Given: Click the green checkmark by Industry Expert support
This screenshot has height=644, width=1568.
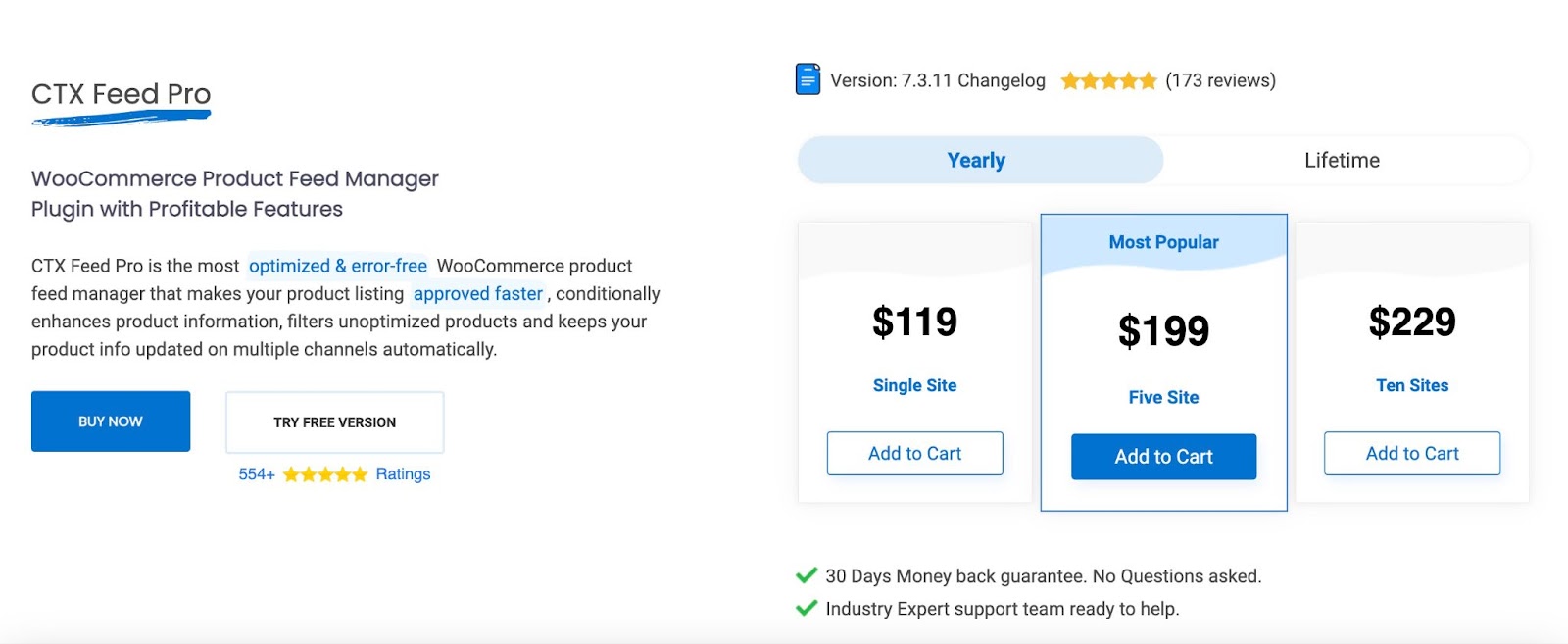Looking at the screenshot, I should (807, 608).
